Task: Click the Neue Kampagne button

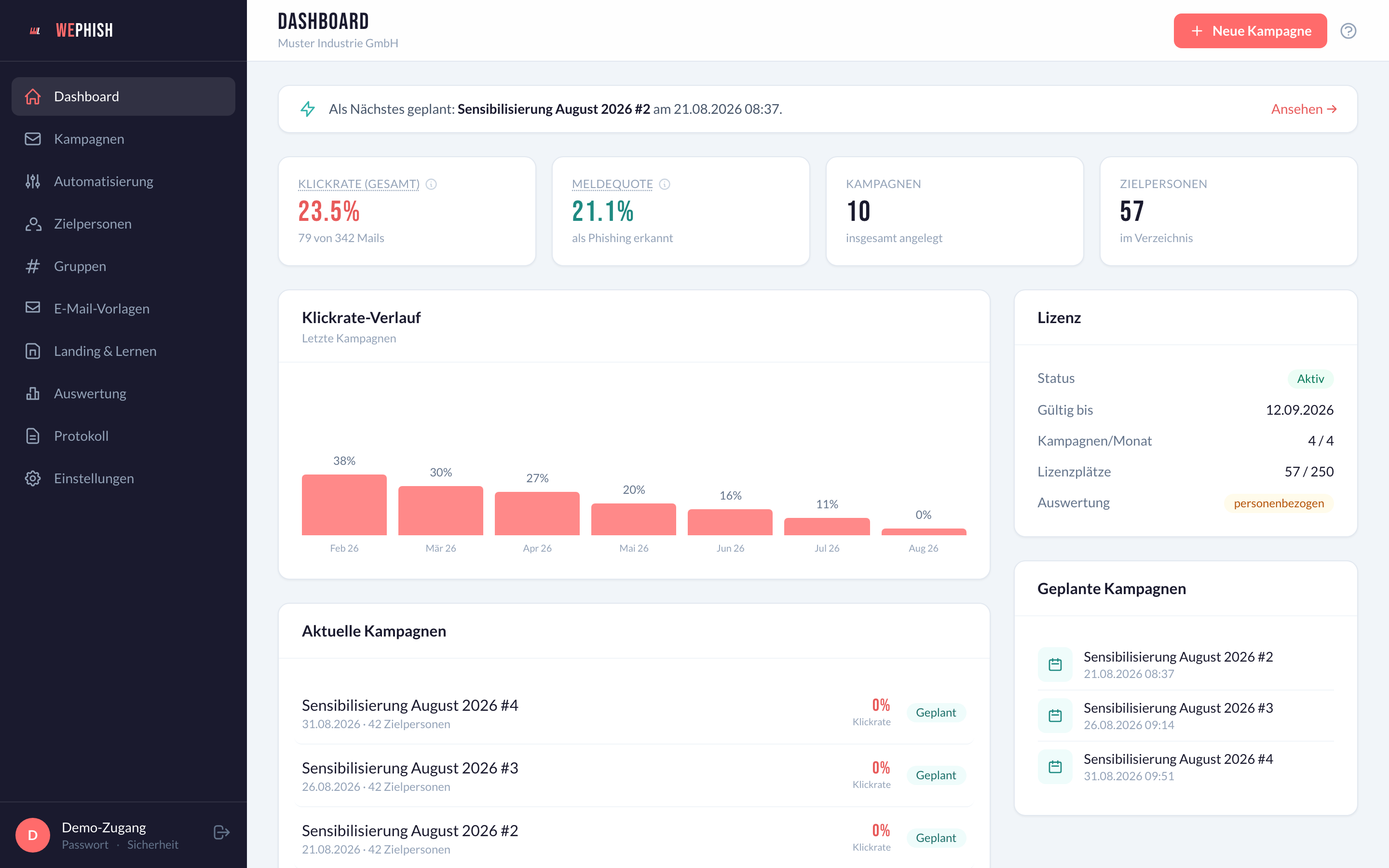Action: 1250,31
